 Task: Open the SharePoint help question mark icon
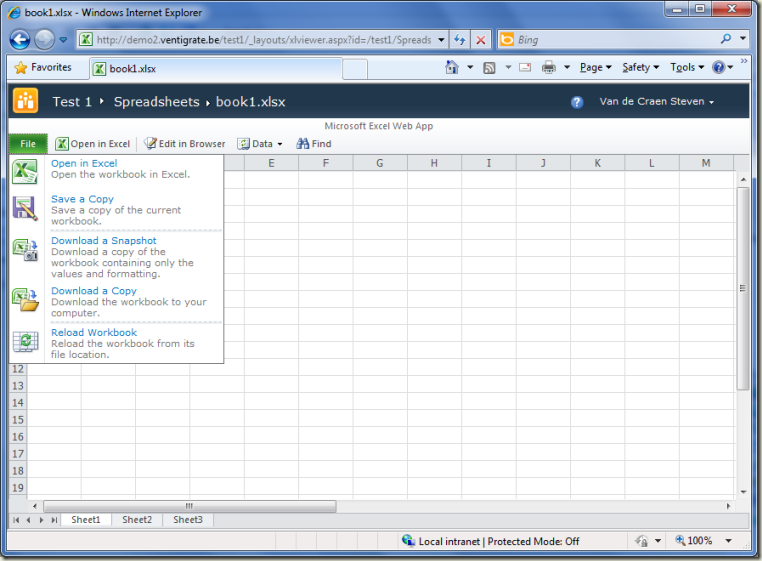point(576,102)
